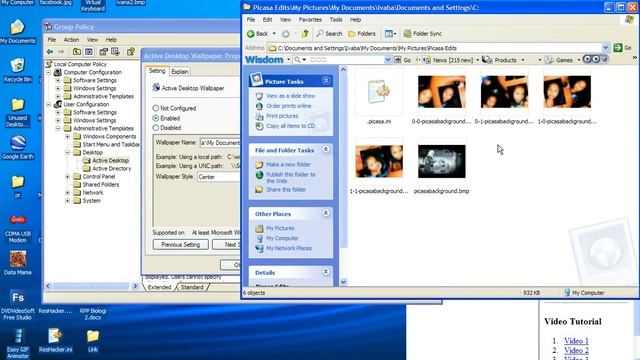Click Share this folder task
The width and height of the screenshot is (640, 360).
[286, 189]
